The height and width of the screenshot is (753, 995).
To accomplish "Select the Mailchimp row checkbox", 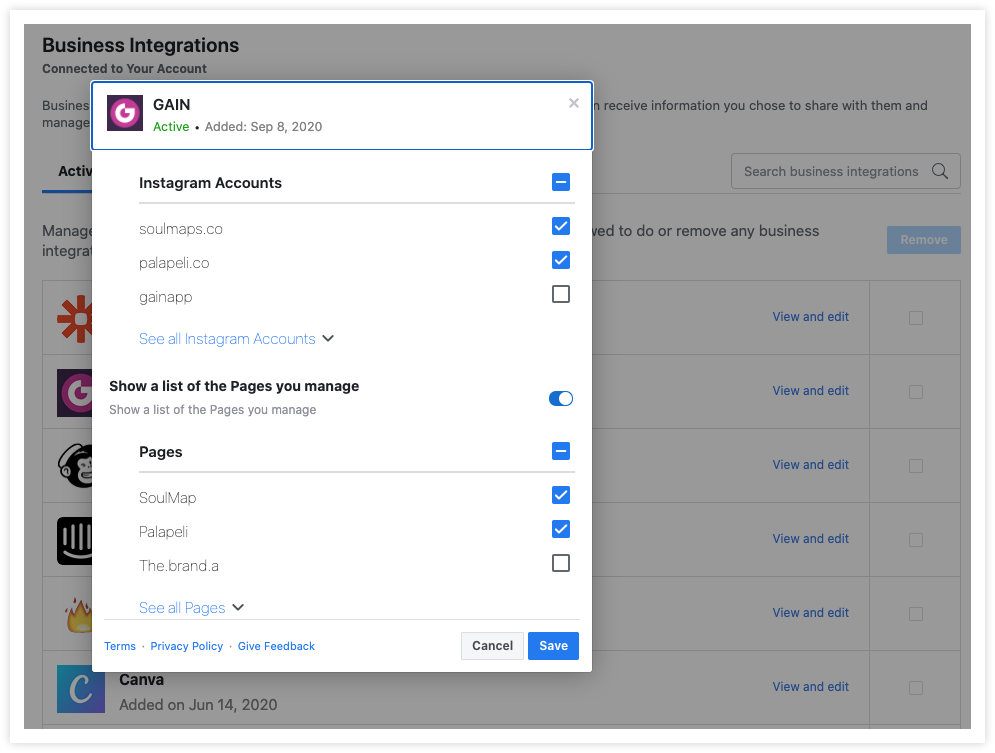I will pyautogui.click(x=916, y=466).
